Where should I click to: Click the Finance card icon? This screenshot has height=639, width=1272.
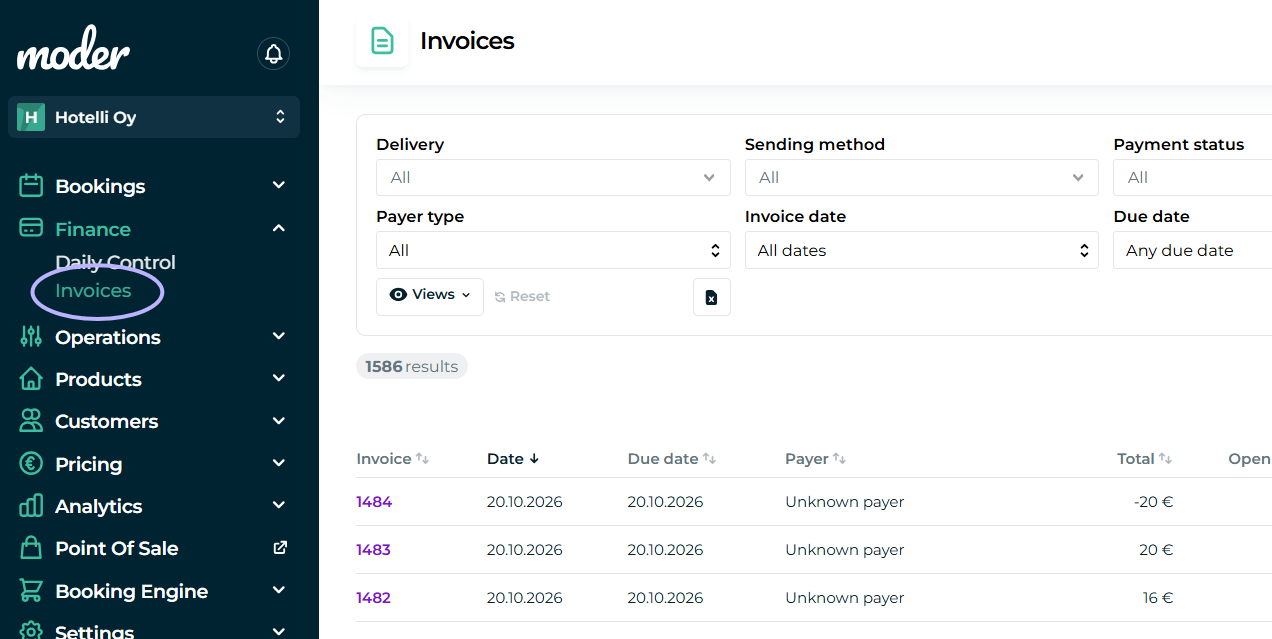pyautogui.click(x=31, y=228)
